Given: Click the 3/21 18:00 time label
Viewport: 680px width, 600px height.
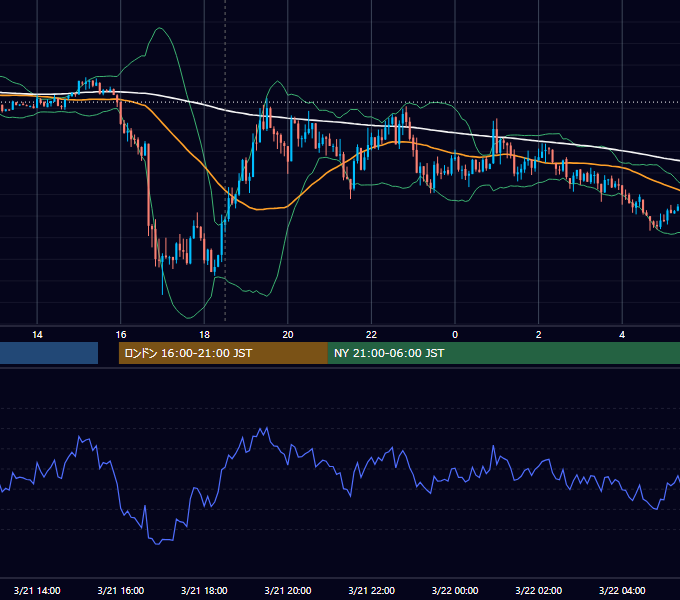Looking at the screenshot, I should [x=204, y=590].
